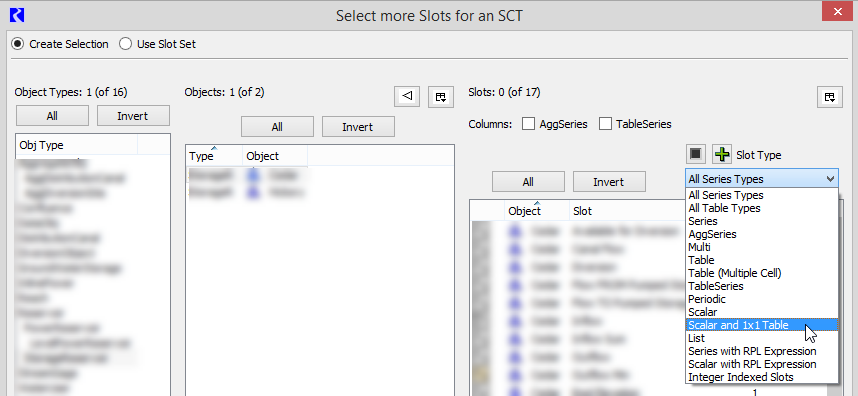Open the Slots panel options menu icon
This screenshot has height=396, width=858.
click(830, 97)
